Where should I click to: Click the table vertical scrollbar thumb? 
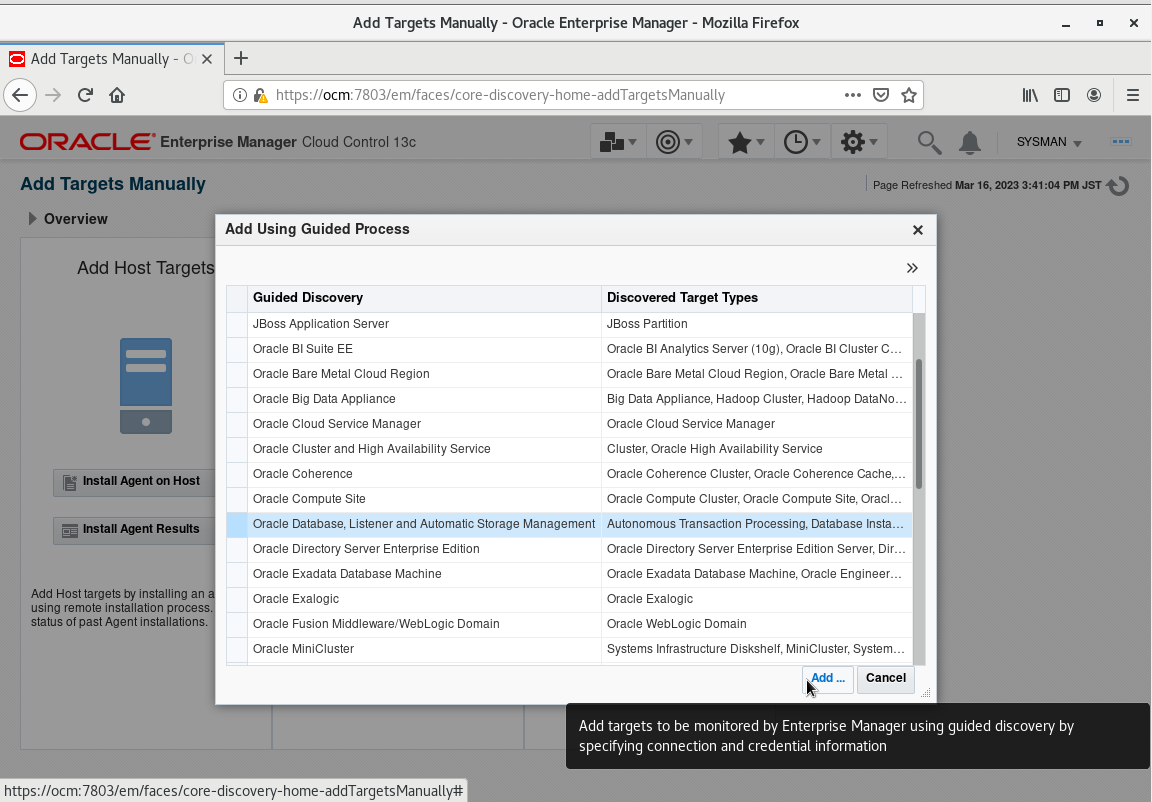918,424
